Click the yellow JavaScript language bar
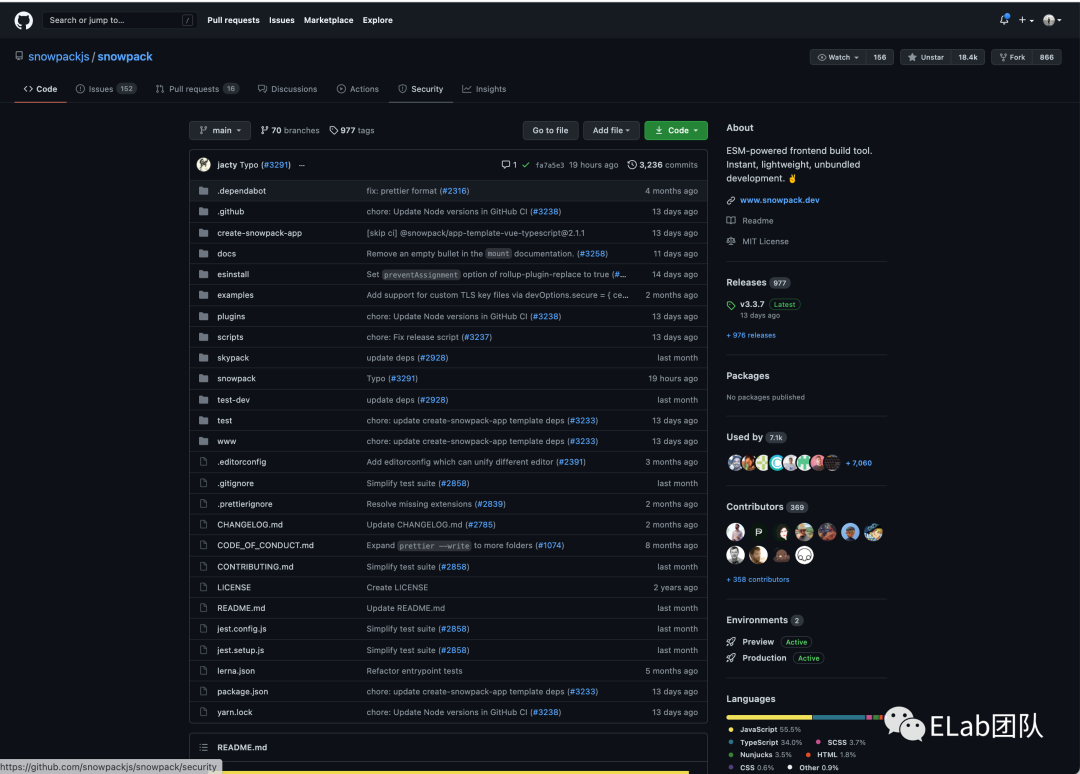Image resolution: width=1080 pixels, height=774 pixels. 769,718
